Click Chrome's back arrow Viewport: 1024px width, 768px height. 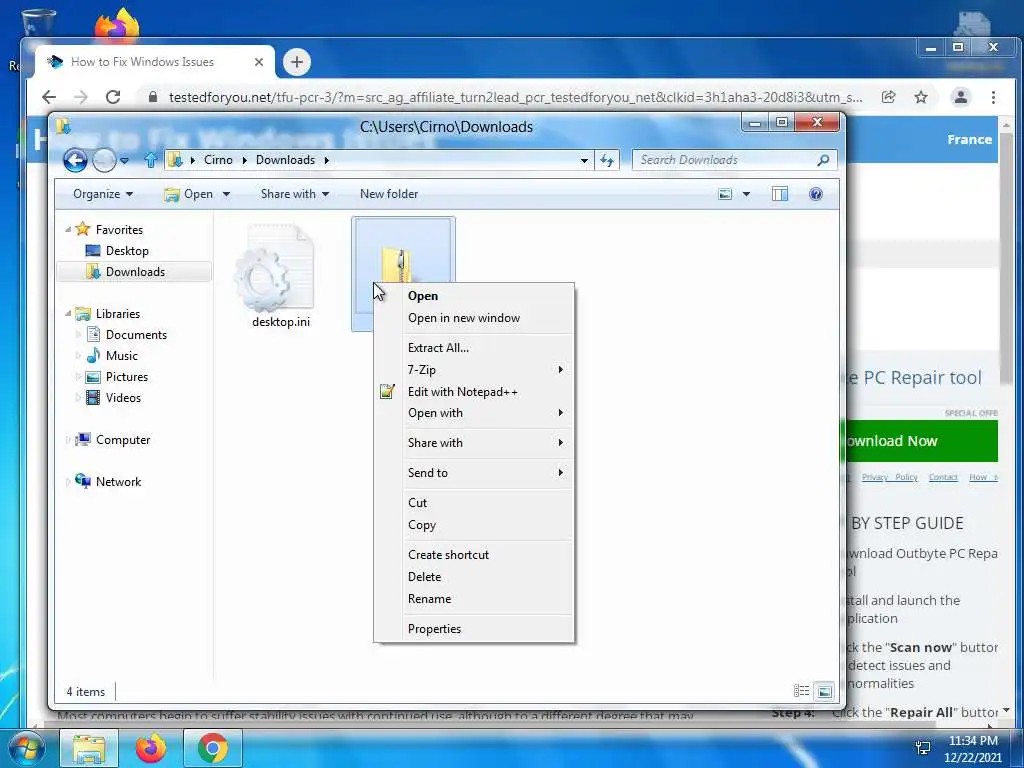point(49,97)
